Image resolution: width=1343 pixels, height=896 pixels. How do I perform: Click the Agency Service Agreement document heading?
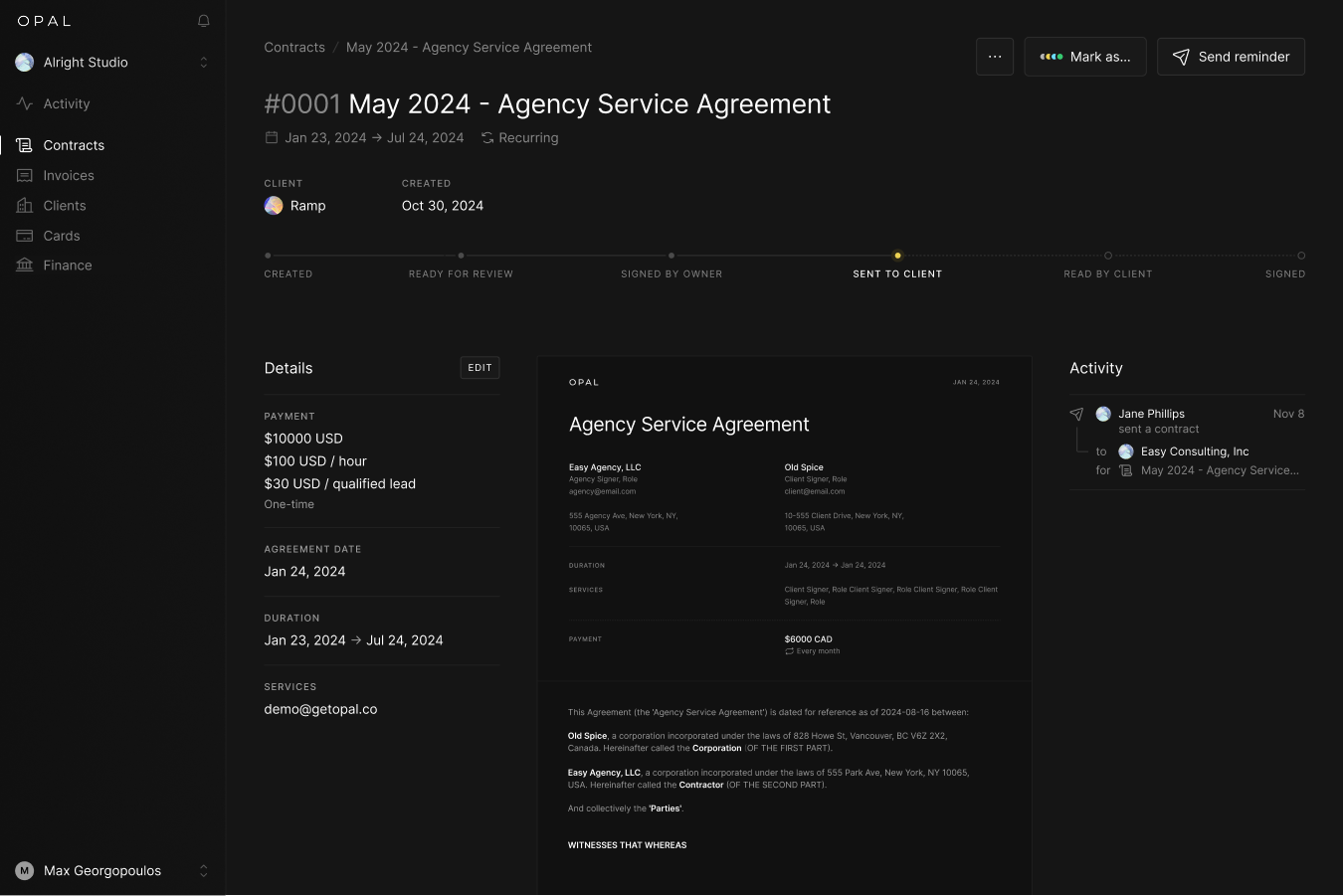689,425
